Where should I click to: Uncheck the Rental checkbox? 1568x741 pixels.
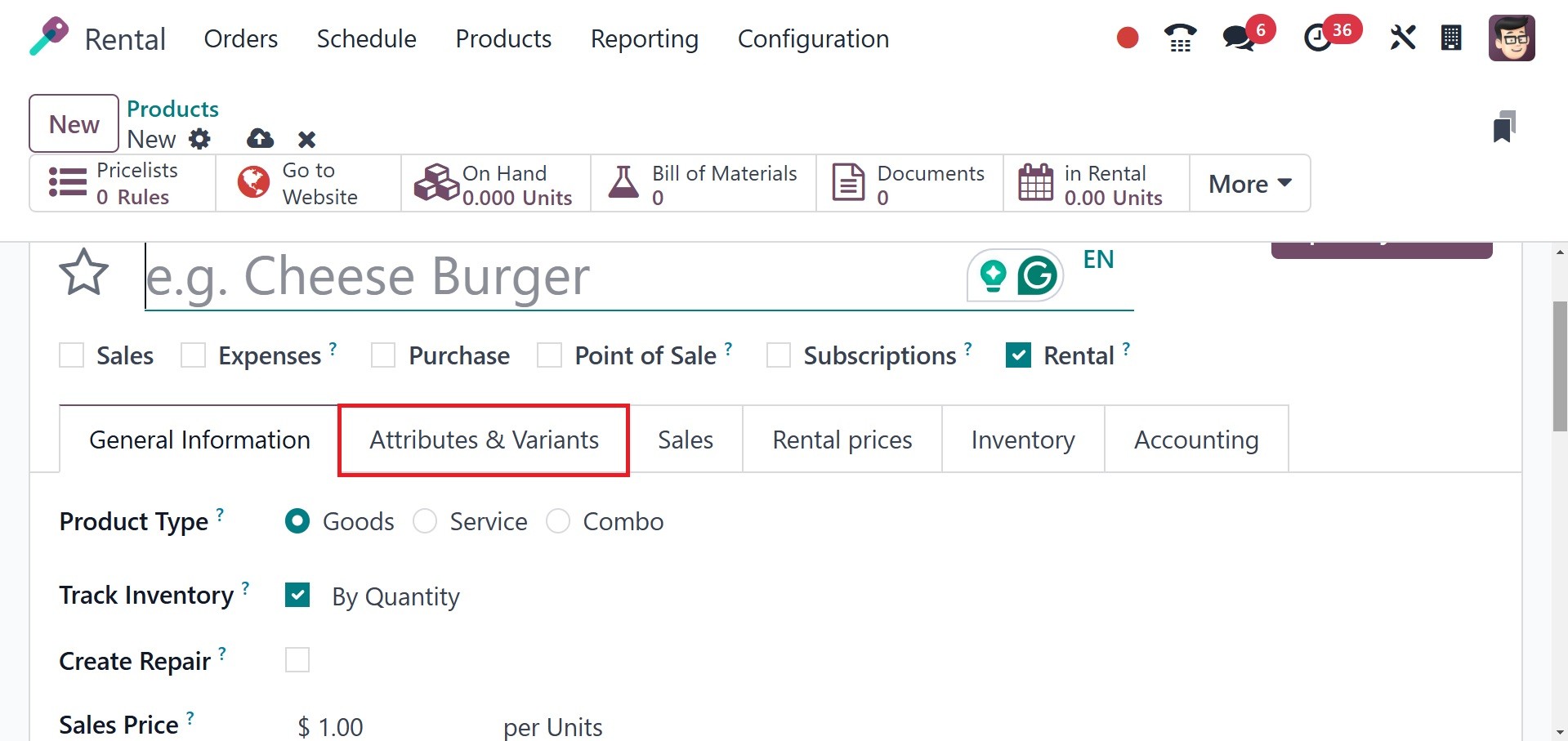(x=1018, y=355)
